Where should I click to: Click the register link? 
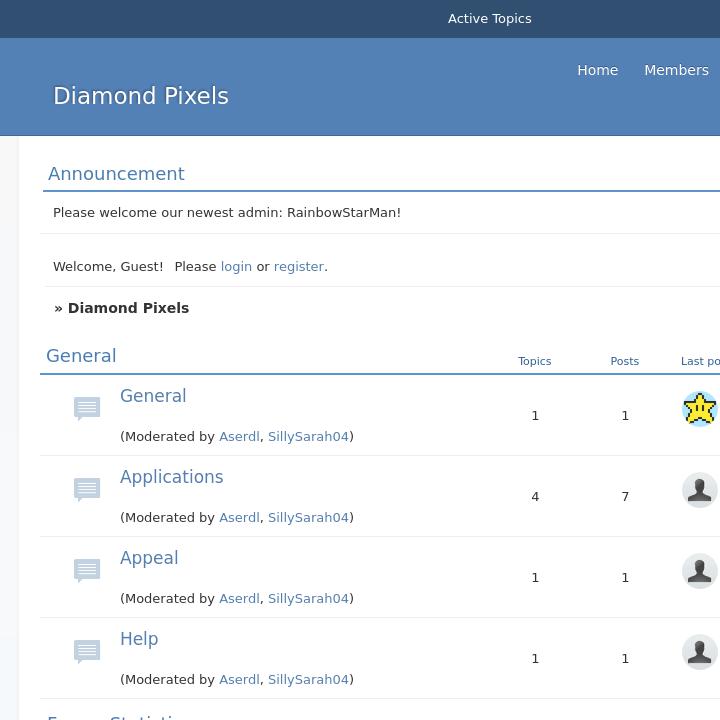298,267
